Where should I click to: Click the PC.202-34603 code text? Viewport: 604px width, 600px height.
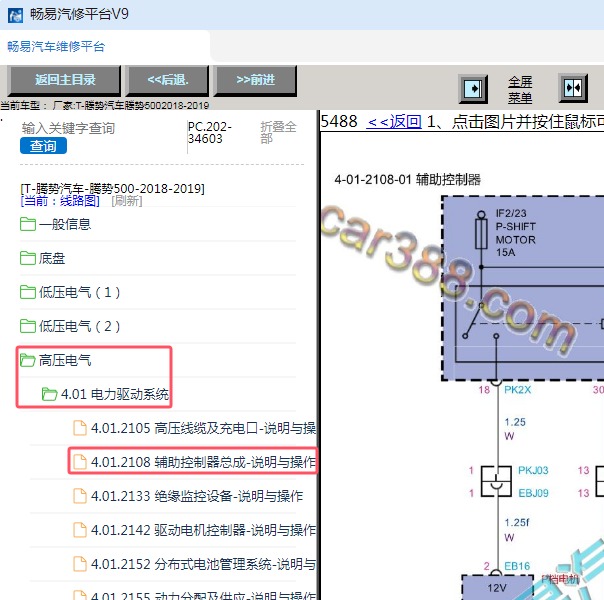210,132
